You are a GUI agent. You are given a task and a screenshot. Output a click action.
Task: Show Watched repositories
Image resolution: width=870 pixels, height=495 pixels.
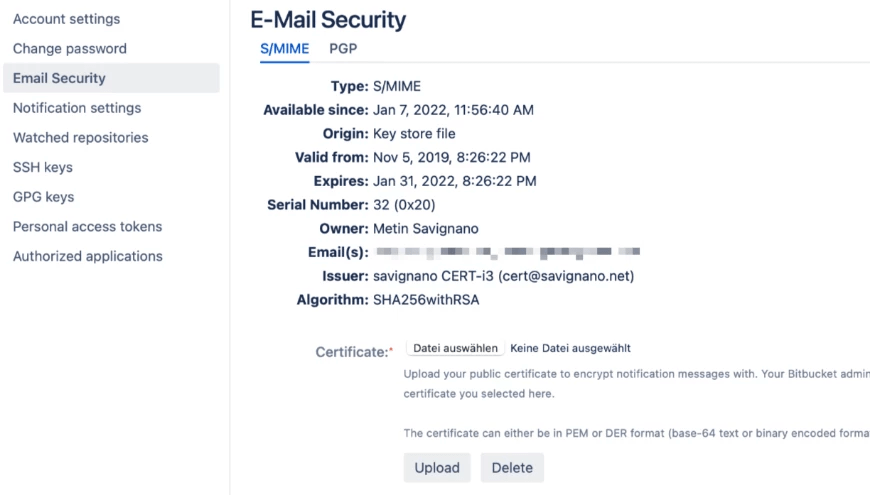(80, 137)
